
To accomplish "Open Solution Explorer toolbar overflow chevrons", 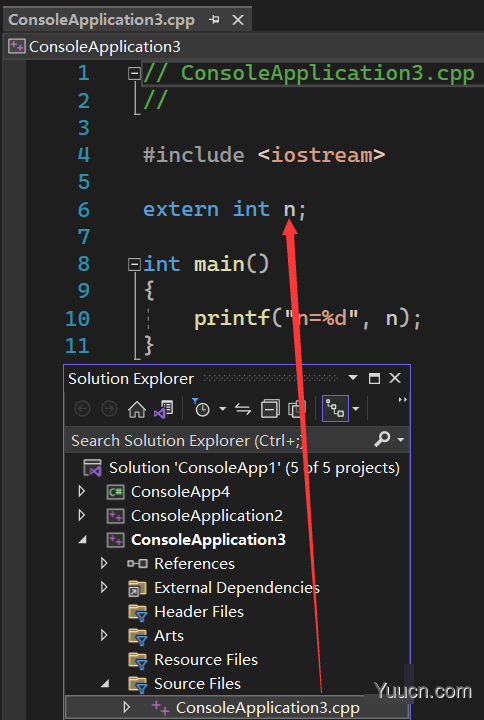I will [x=402, y=399].
